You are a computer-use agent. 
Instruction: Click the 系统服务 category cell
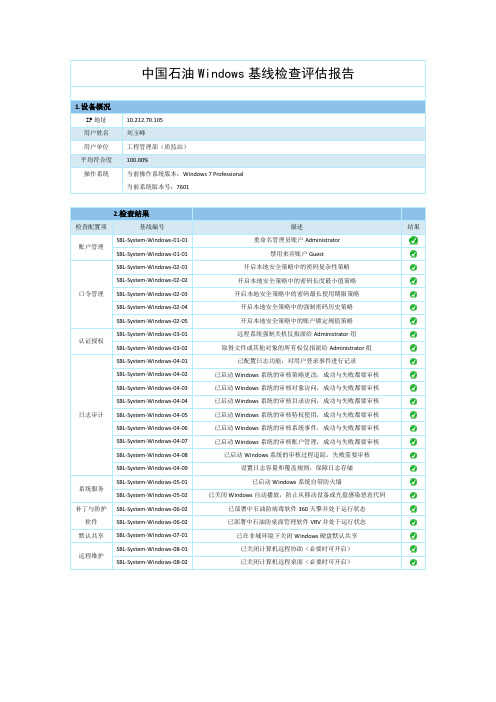tap(91, 489)
